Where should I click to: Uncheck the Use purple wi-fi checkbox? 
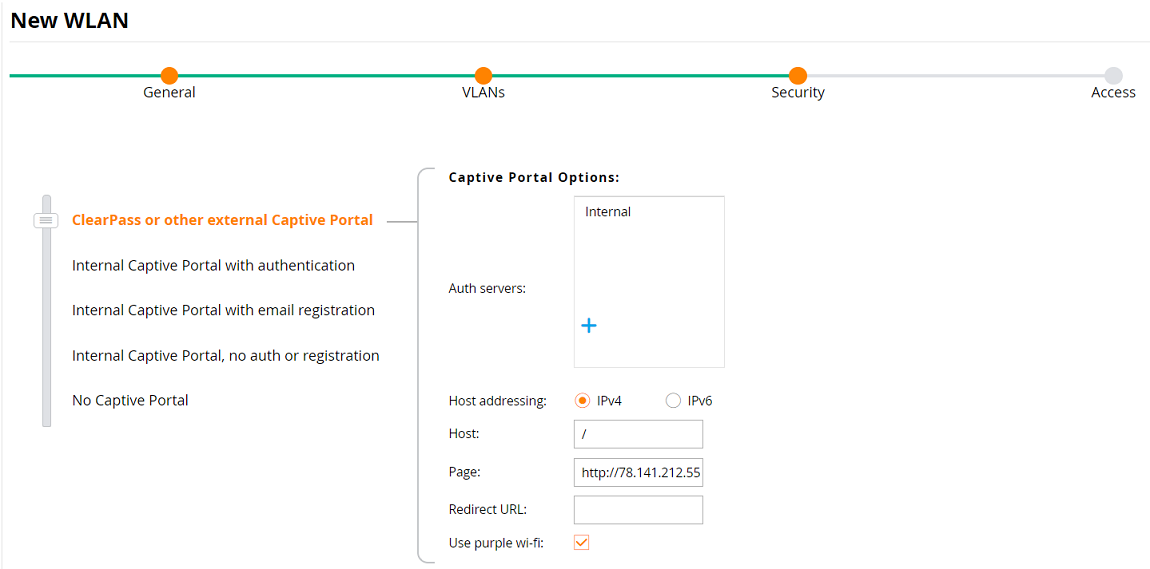582,542
